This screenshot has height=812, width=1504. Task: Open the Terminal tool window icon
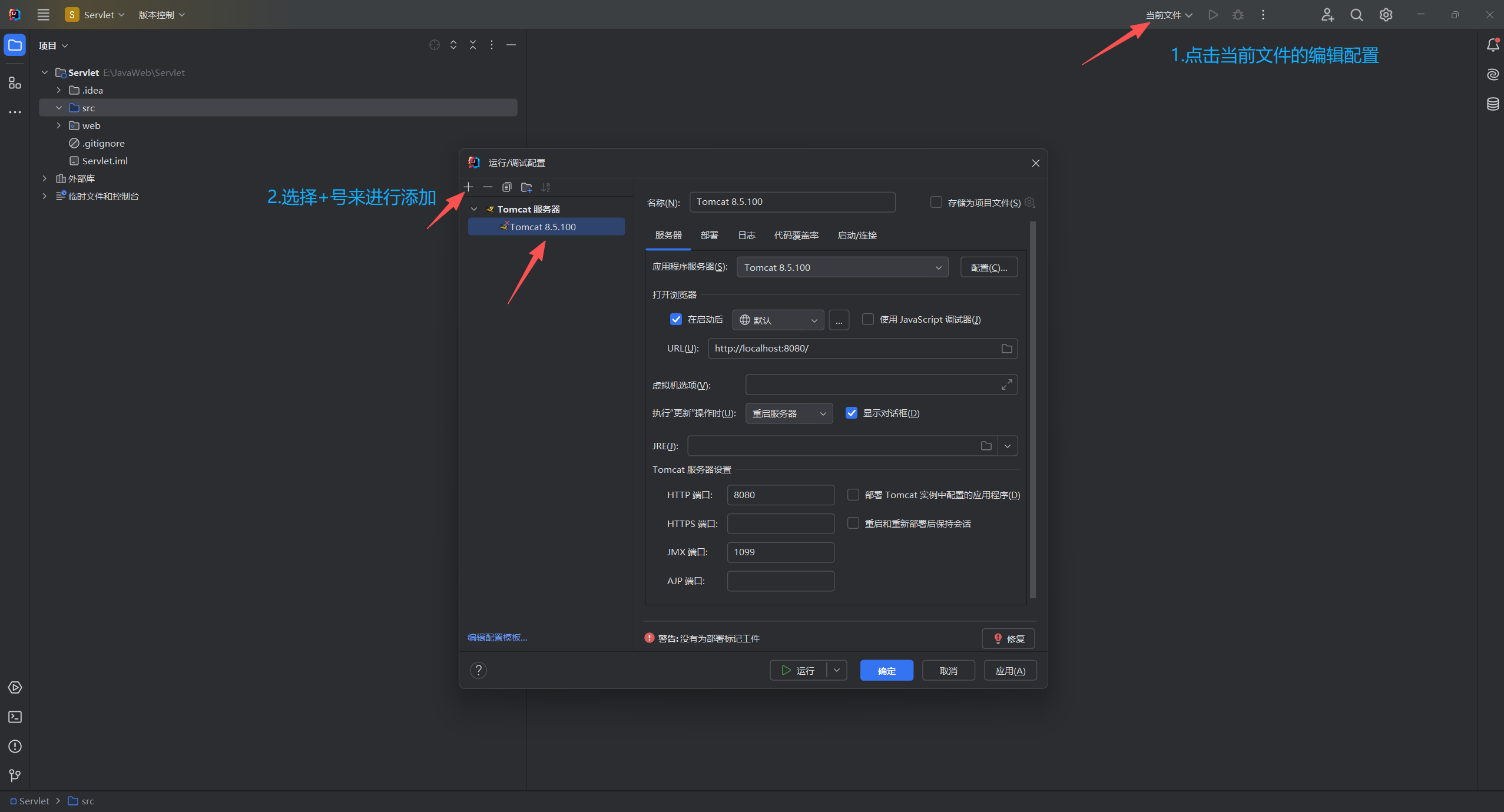(15, 717)
